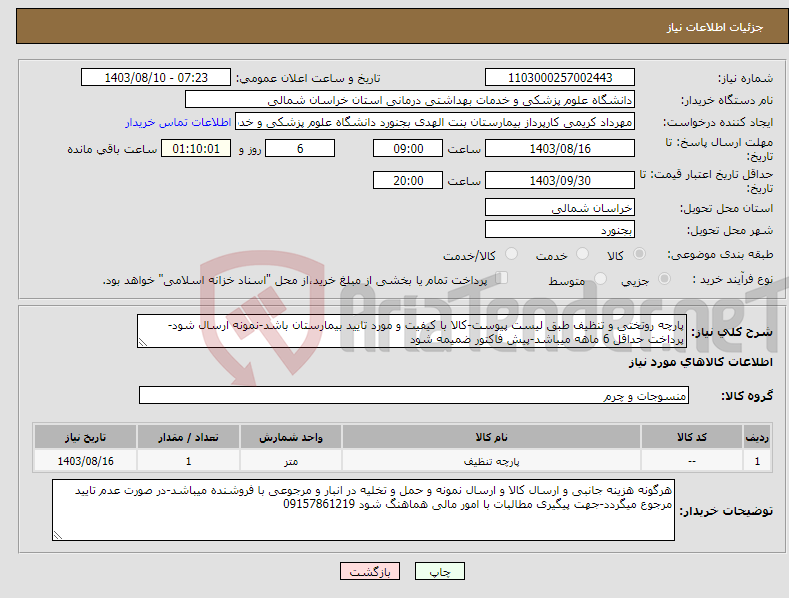Viewport: 789px width, 598px height.
Task: Click the table date cell 1403/08/16
Action: 86,461
